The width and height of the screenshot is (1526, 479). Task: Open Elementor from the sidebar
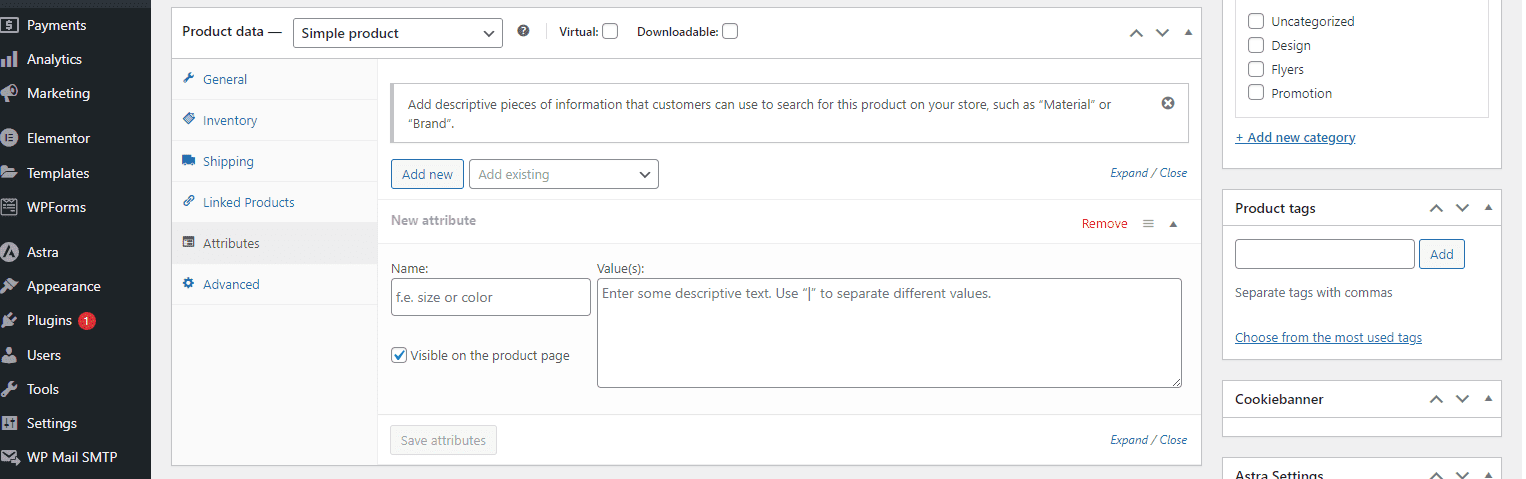(x=58, y=138)
